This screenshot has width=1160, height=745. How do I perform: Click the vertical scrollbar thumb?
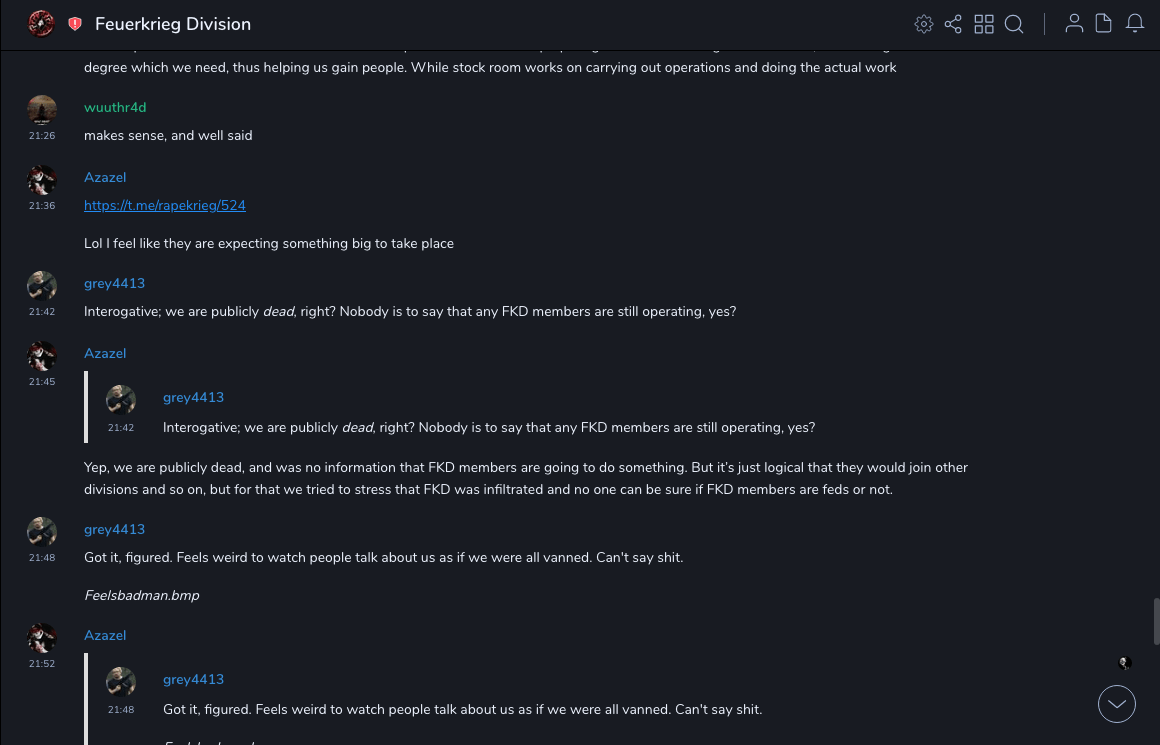[x=1156, y=621]
